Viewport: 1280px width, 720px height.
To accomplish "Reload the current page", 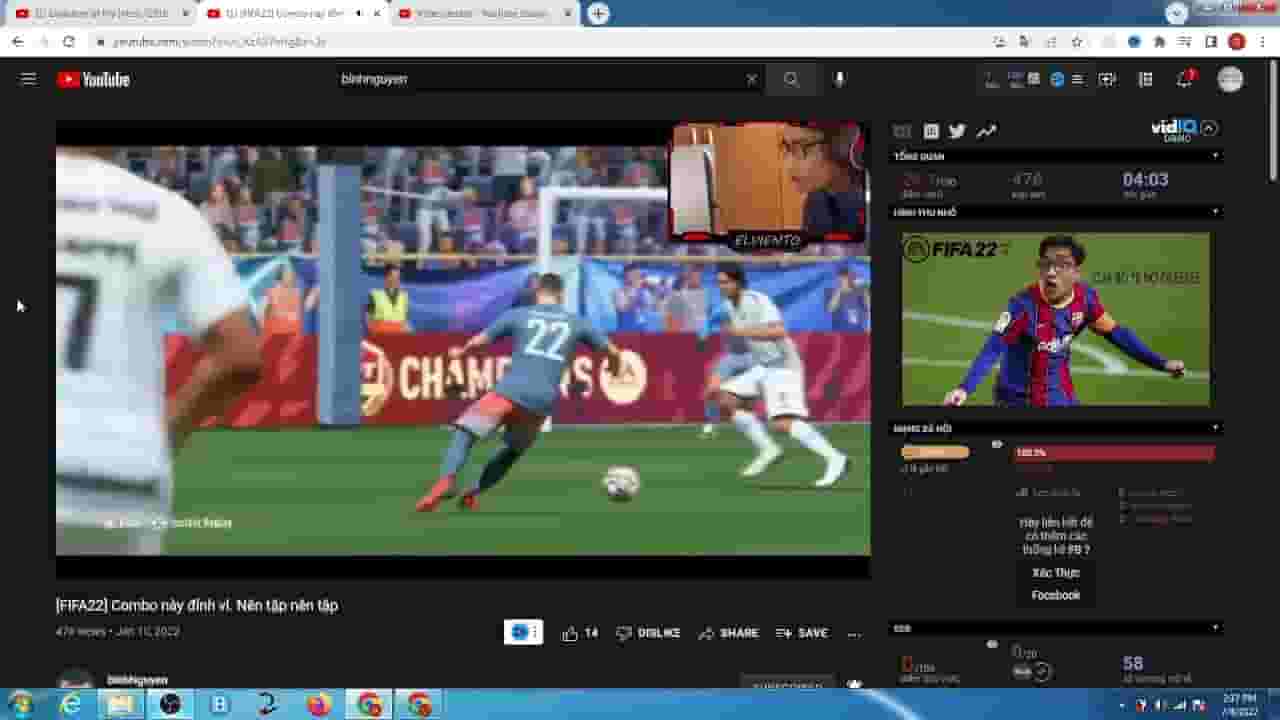I will pyautogui.click(x=68, y=42).
